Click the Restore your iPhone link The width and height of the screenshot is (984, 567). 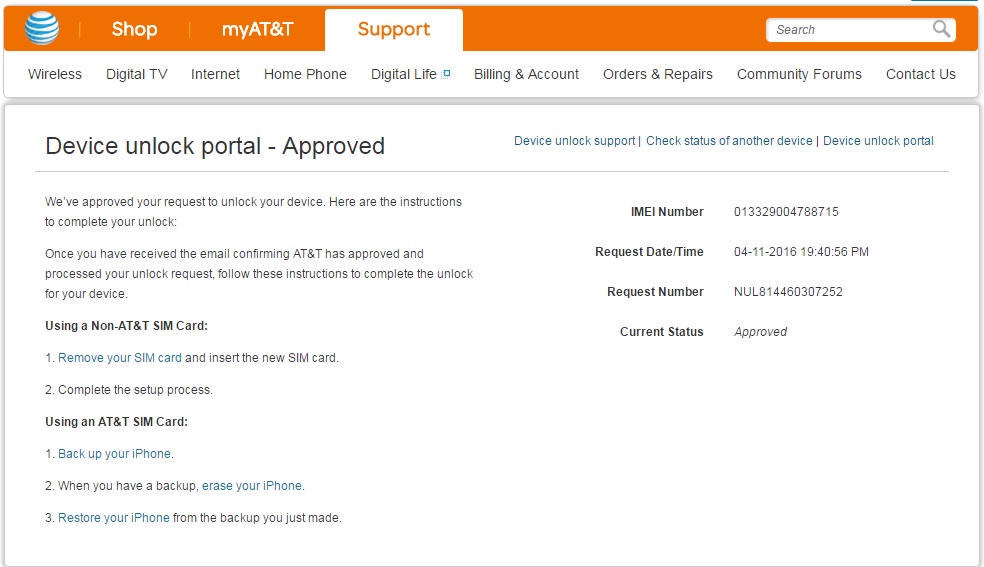point(114,517)
